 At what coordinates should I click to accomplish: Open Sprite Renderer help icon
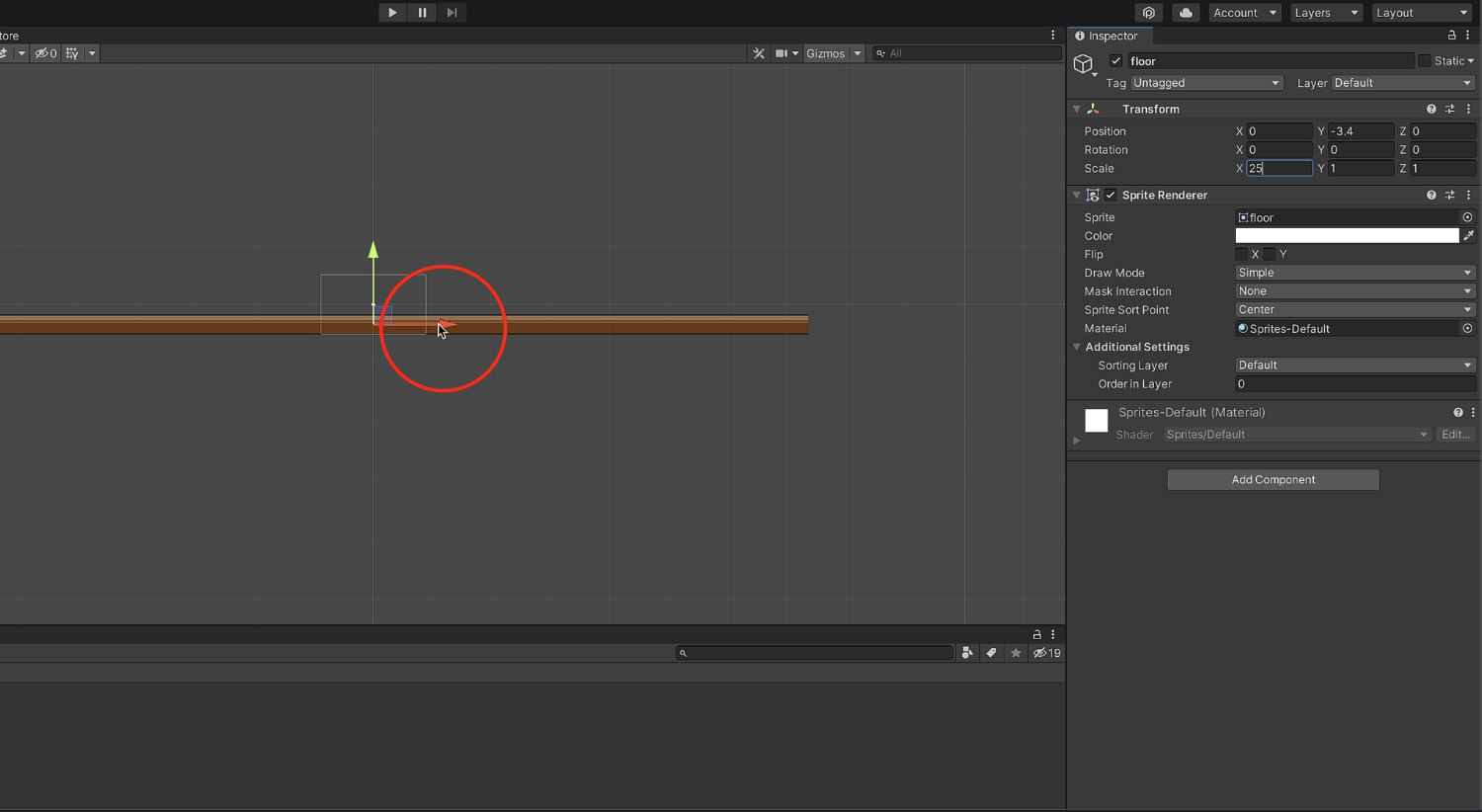[x=1431, y=196]
